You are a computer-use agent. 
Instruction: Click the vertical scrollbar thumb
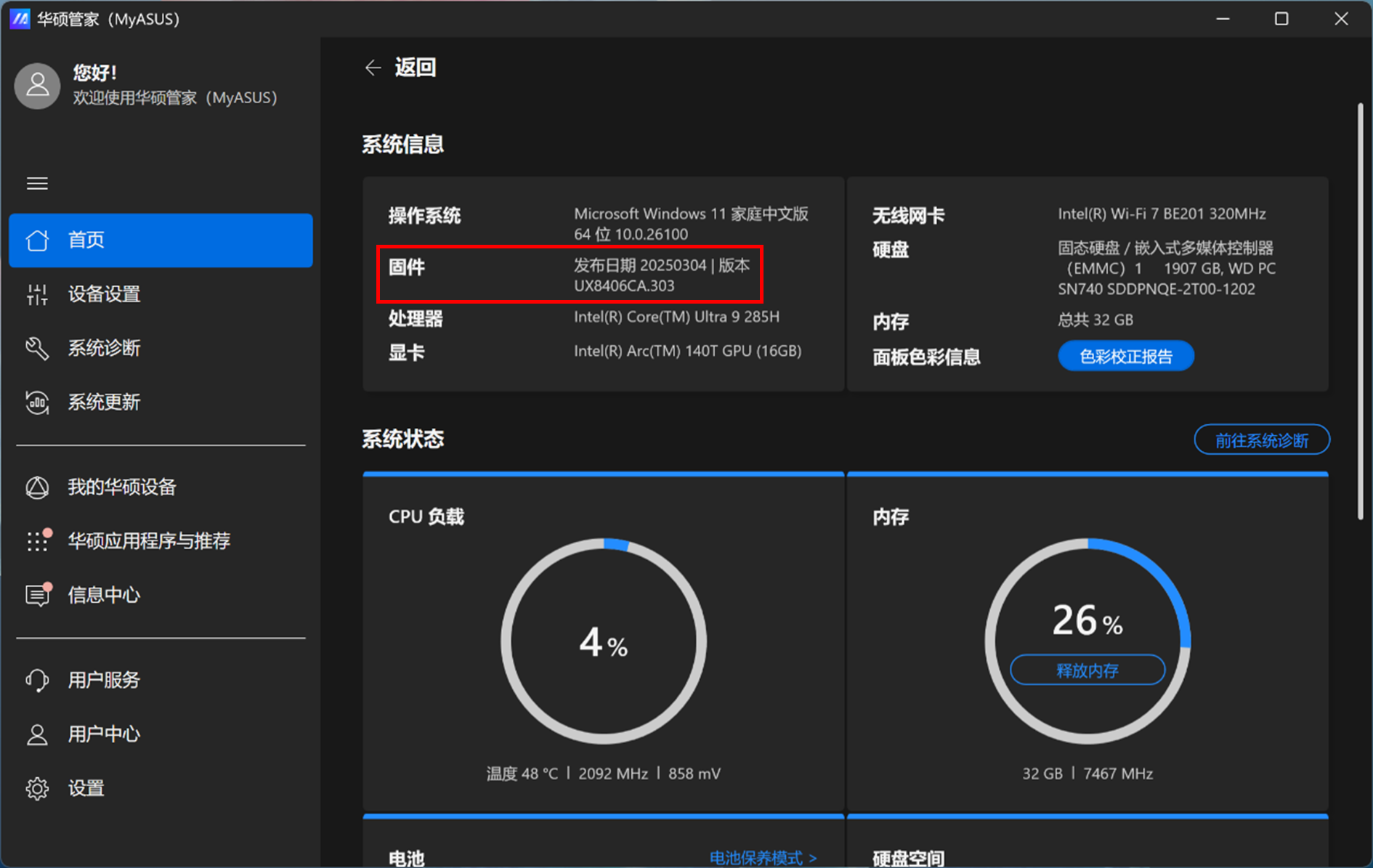click(1360, 312)
